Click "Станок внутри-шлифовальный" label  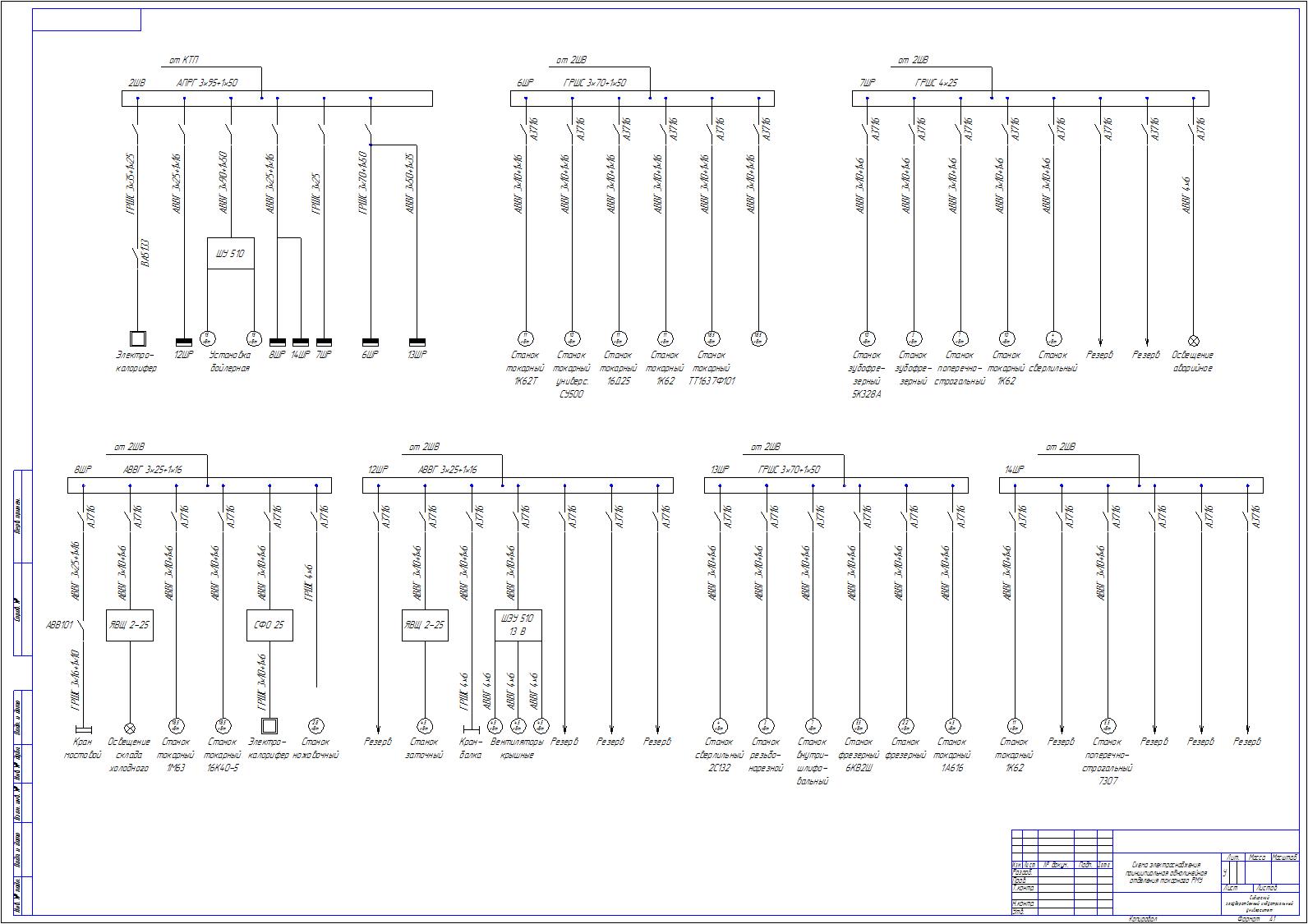[812, 761]
